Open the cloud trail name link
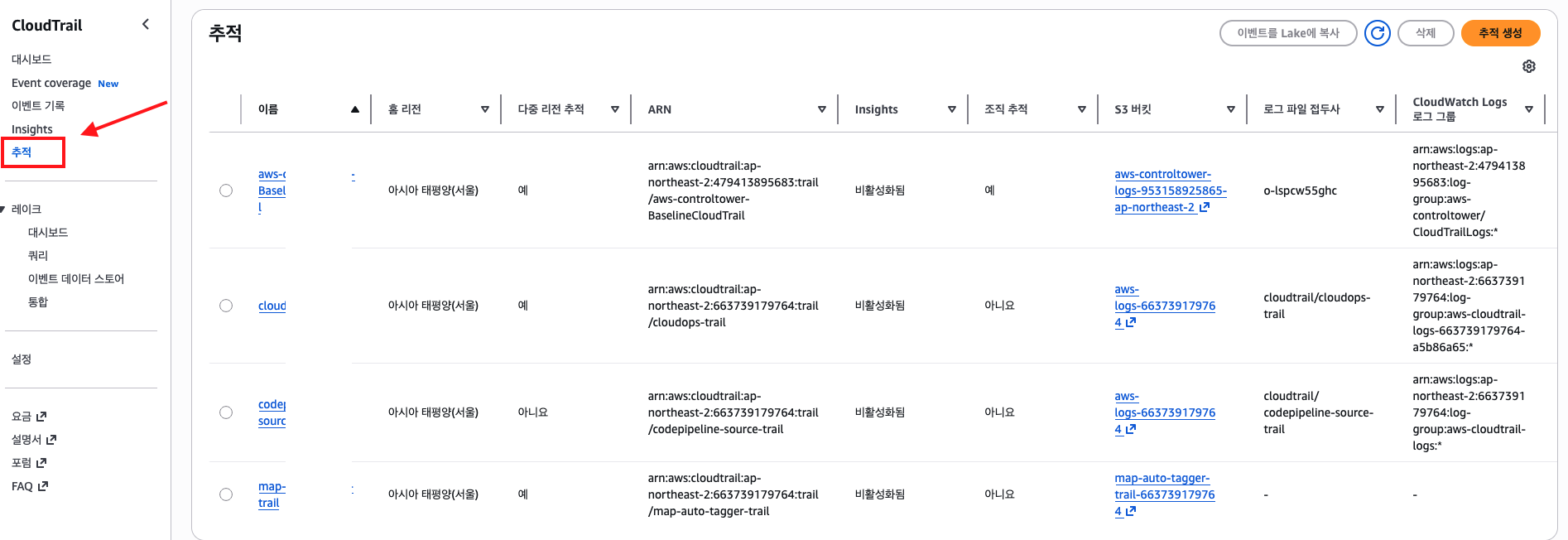The height and width of the screenshot is (540, 1568). (272, 306)
